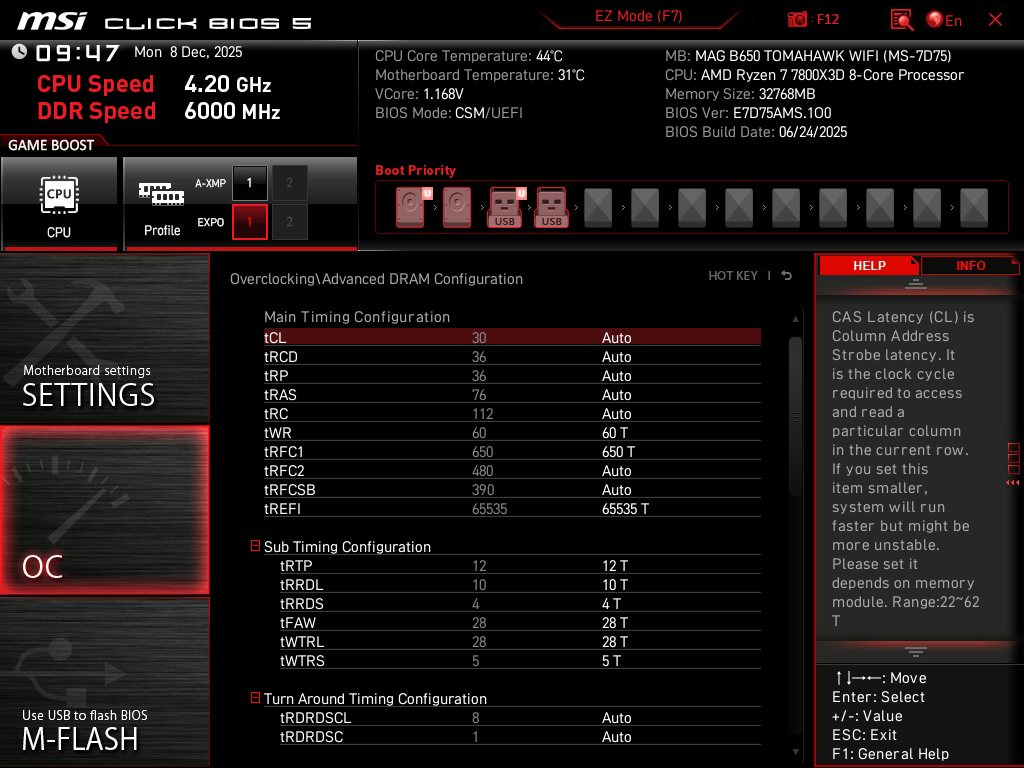This screenshot has height=768, width=1024.
Task: Open the HOT KEY list
Action: 733,276
